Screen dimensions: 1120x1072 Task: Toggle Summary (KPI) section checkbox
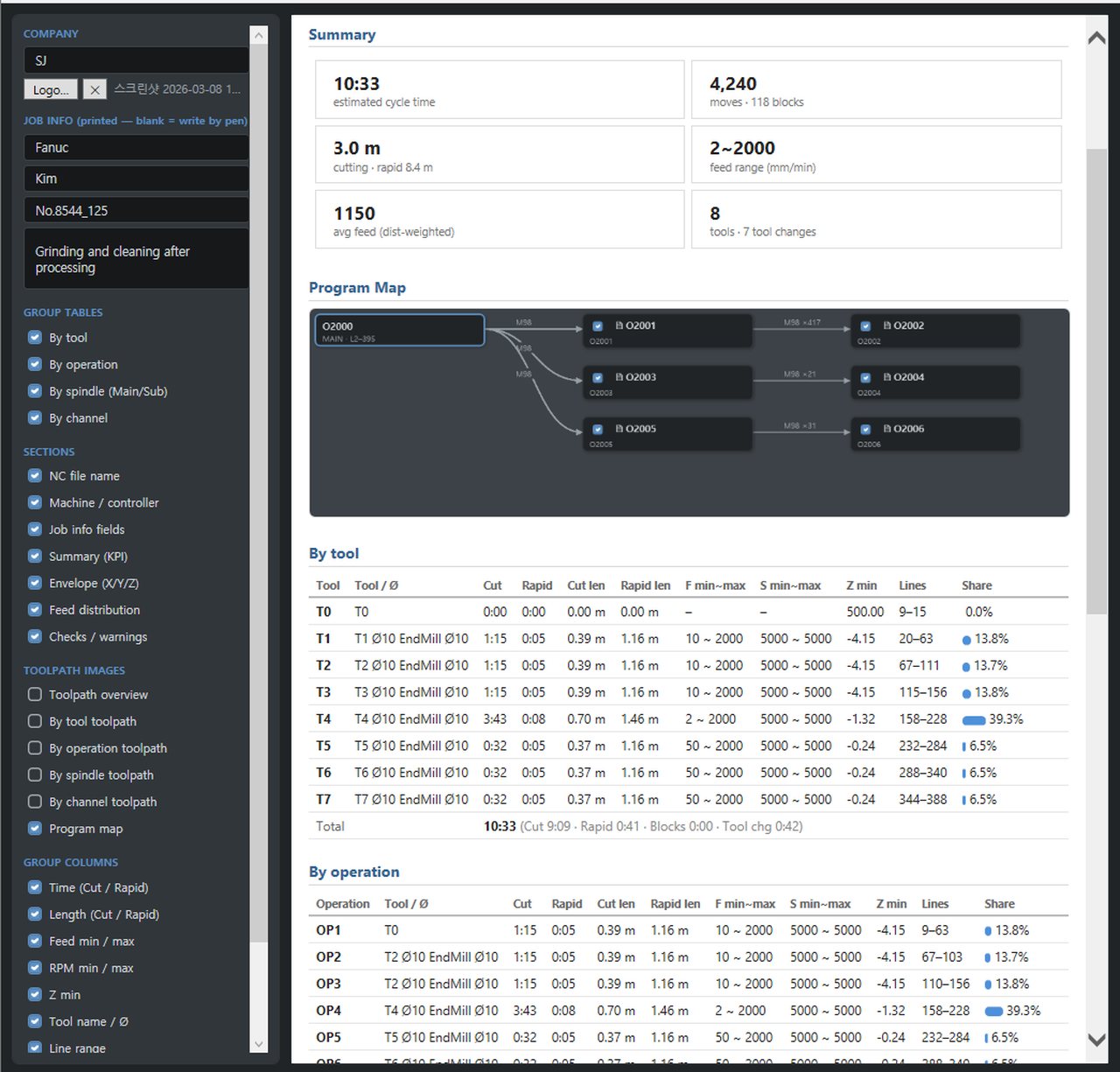[35, 556]
